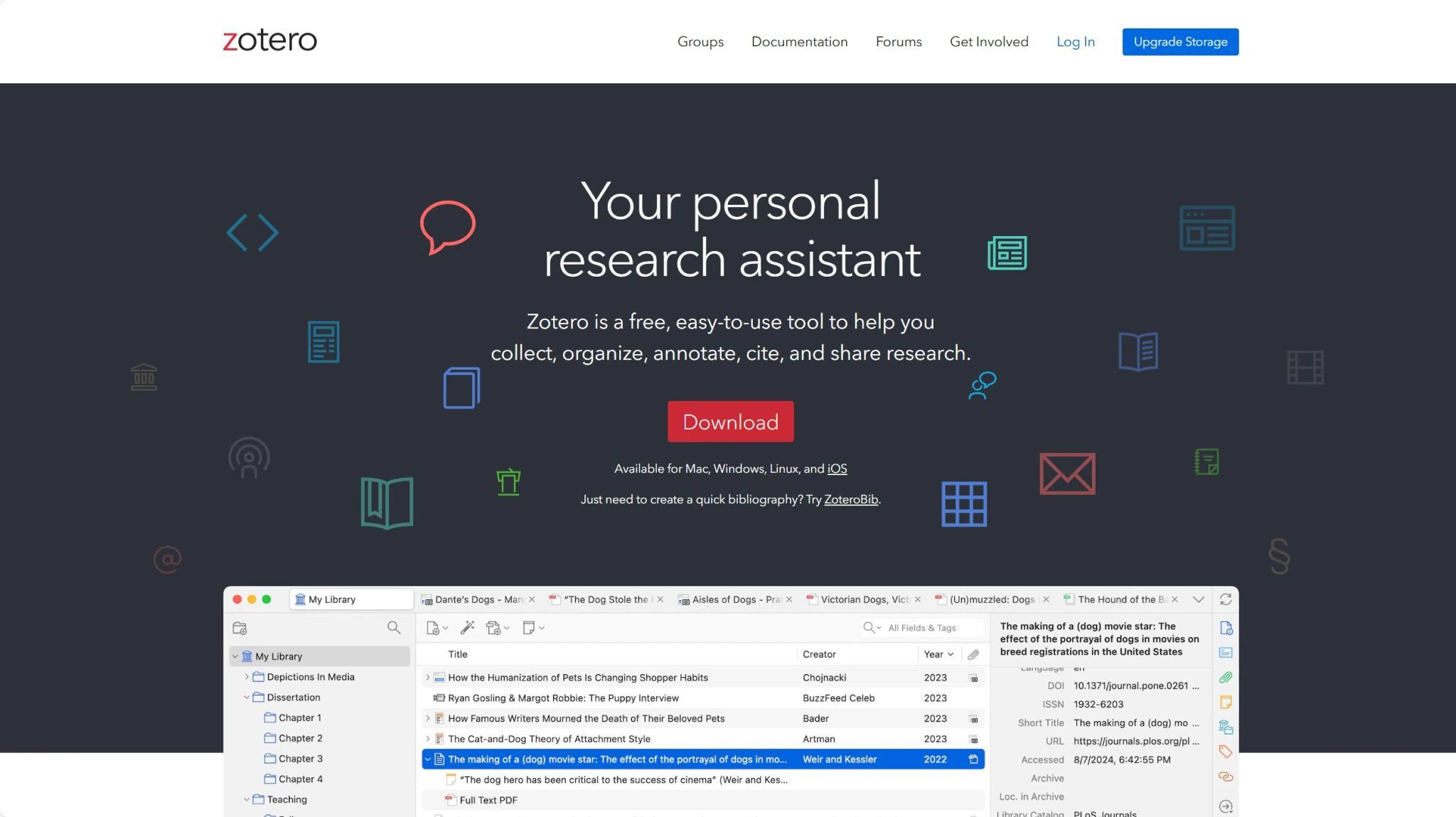
Task: Follow the ZoteroBib link
Action: tap(851, 499)
